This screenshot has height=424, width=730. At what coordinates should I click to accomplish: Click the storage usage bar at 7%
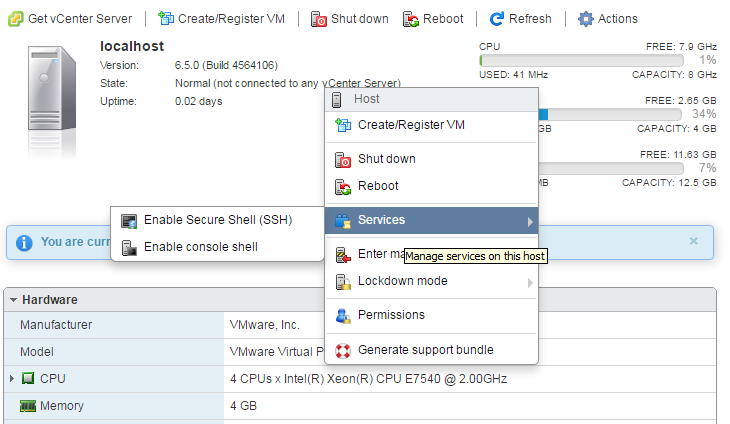(x=611, y=168)
